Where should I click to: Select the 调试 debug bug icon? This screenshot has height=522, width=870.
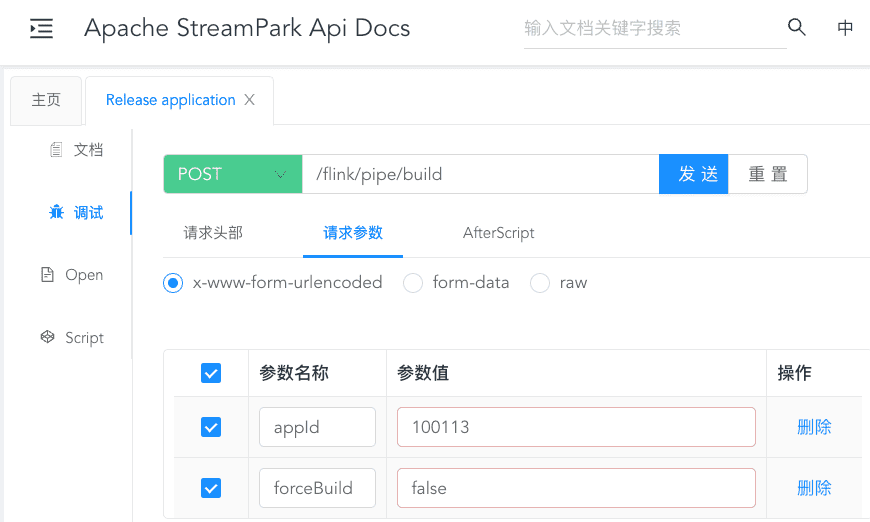click(57, 212)
